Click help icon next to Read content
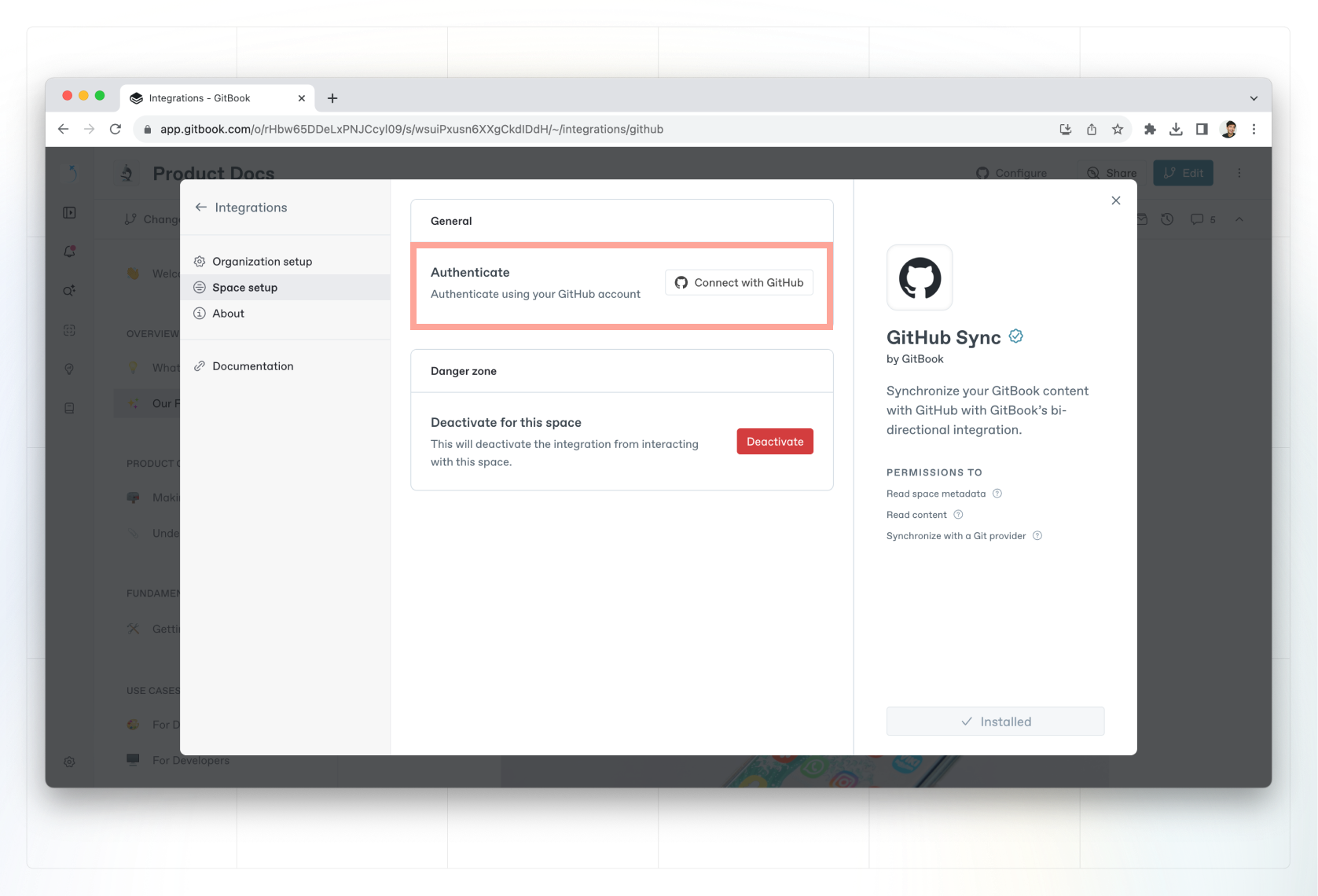 [x=958, y=515]
